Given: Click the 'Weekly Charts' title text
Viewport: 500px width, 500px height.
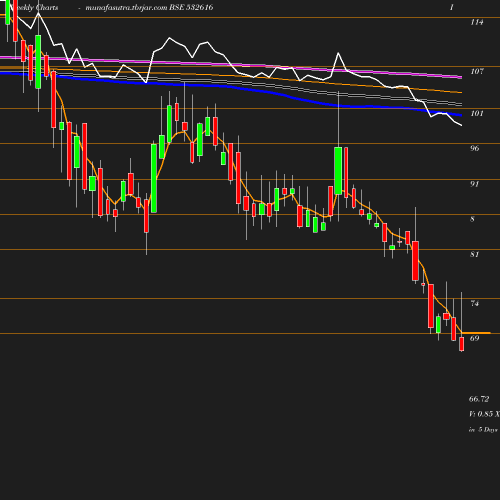Looking at the screenshot, I should (34, 7).
